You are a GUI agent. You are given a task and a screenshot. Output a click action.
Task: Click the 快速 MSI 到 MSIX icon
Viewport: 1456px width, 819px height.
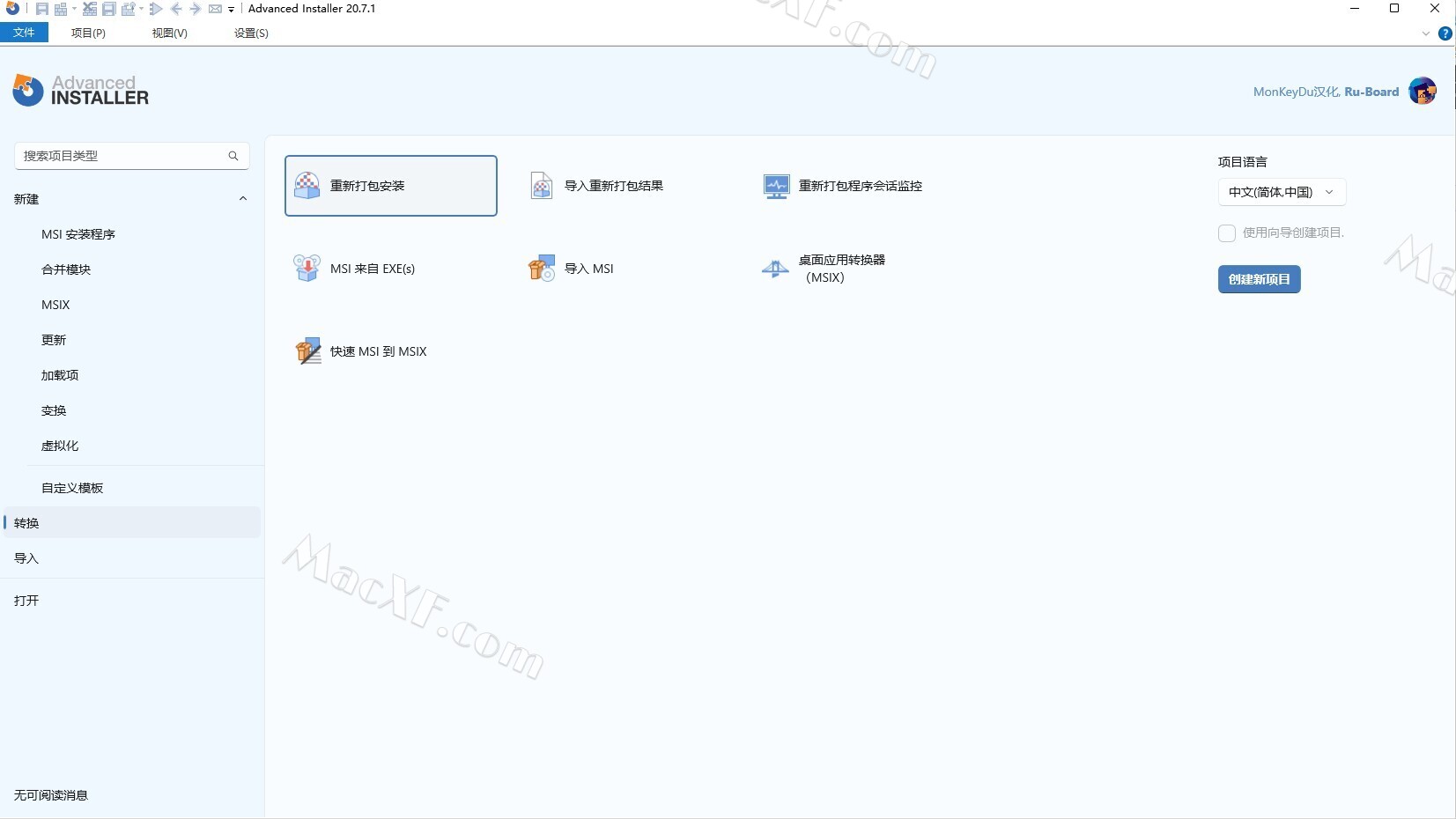307,350
